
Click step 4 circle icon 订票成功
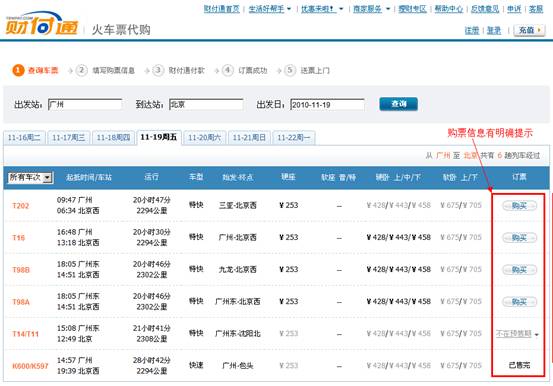tap(228, 70)
